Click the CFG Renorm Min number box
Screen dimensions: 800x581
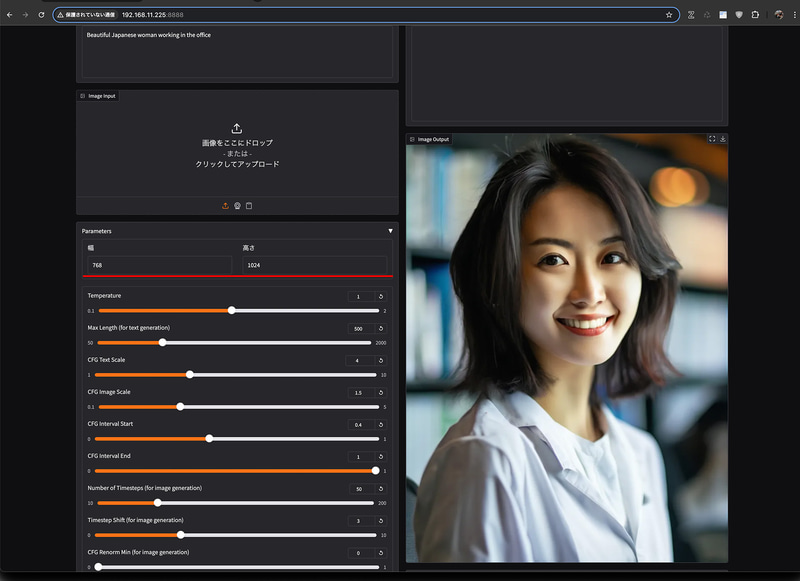coord(362,553)
